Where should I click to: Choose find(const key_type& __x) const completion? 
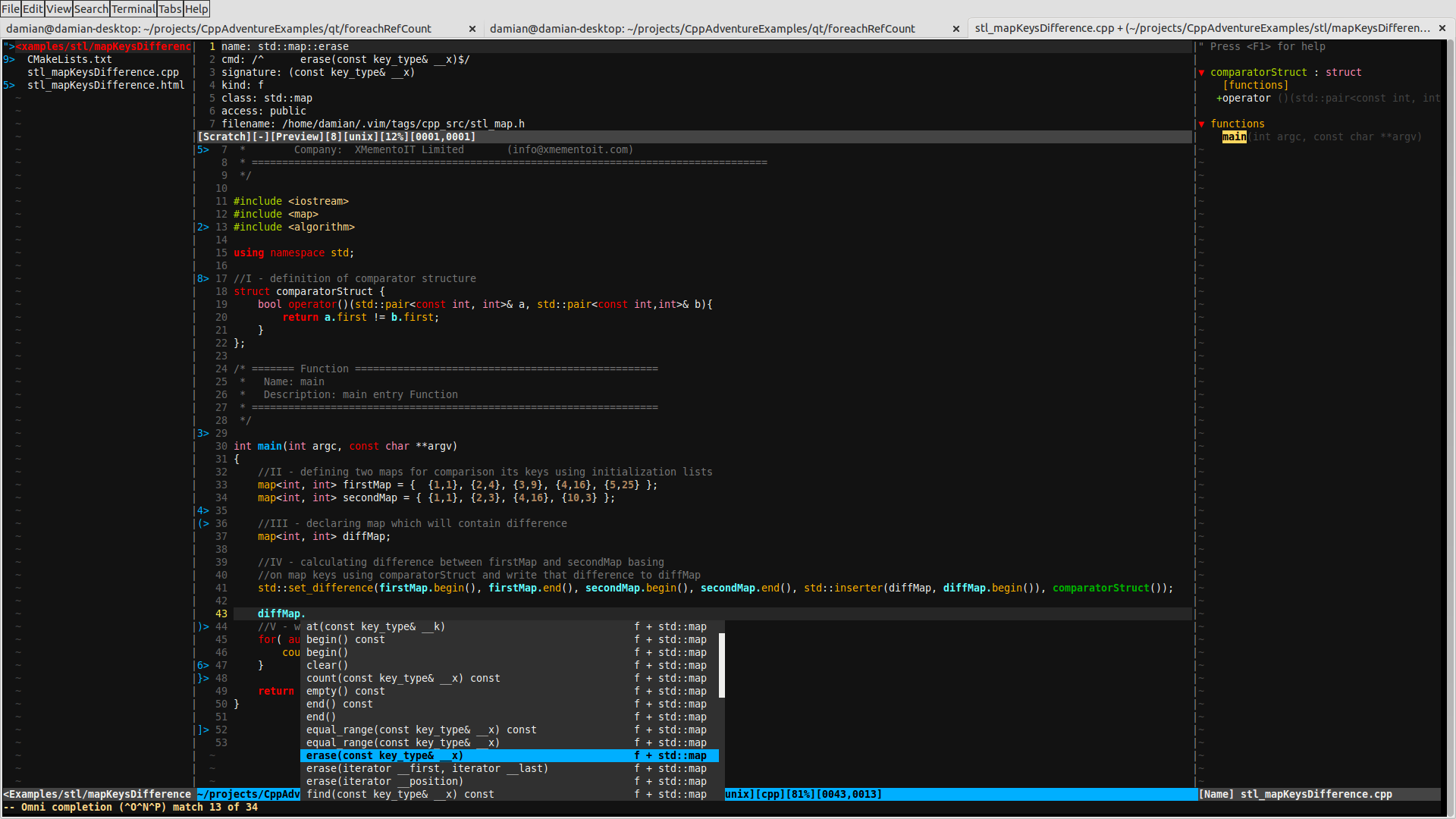(x=400, y=795)
